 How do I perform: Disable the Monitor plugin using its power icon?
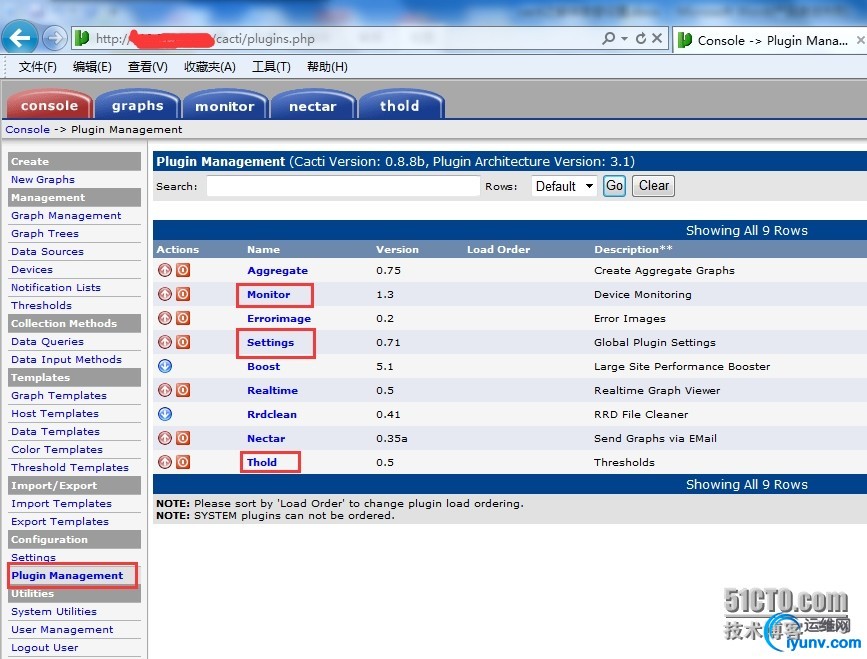pyautogui.click(x=183, y=294)
